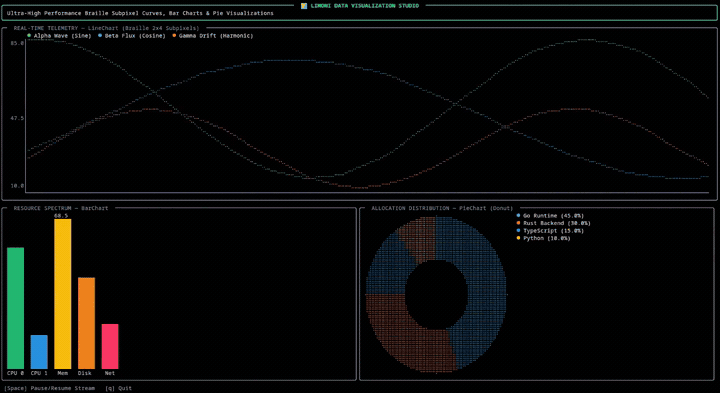Click the "RESOURCE SPECTRUM — BarChart" panel title

61,208
